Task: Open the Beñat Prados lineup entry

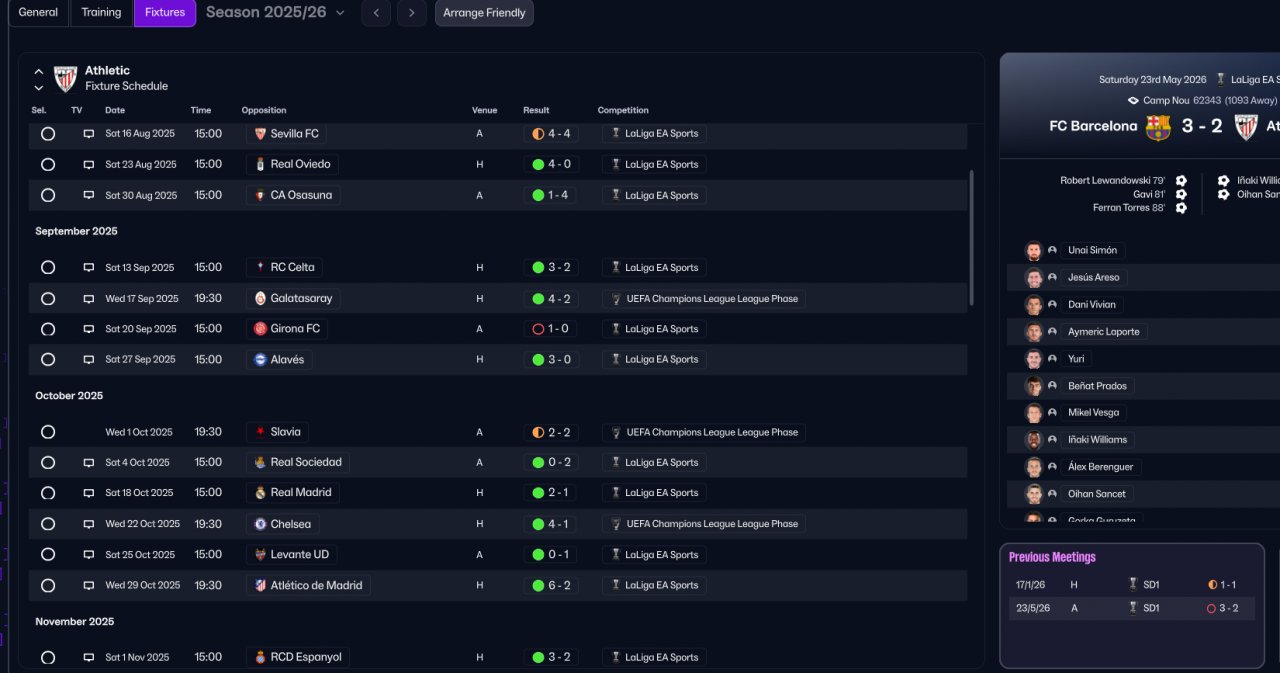Action: coord(1097,385)
